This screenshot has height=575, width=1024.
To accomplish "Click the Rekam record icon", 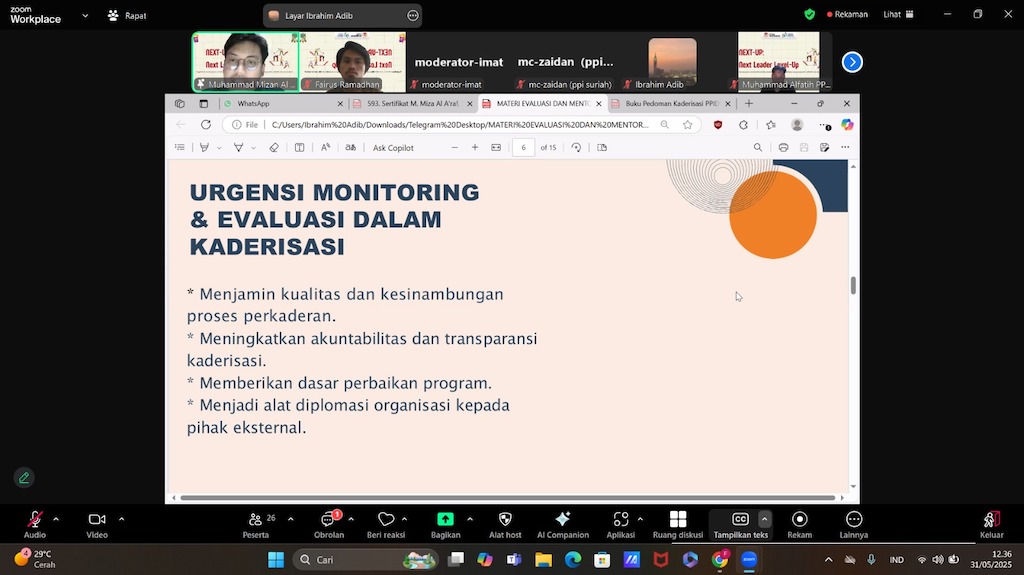I will coord(799,519).
